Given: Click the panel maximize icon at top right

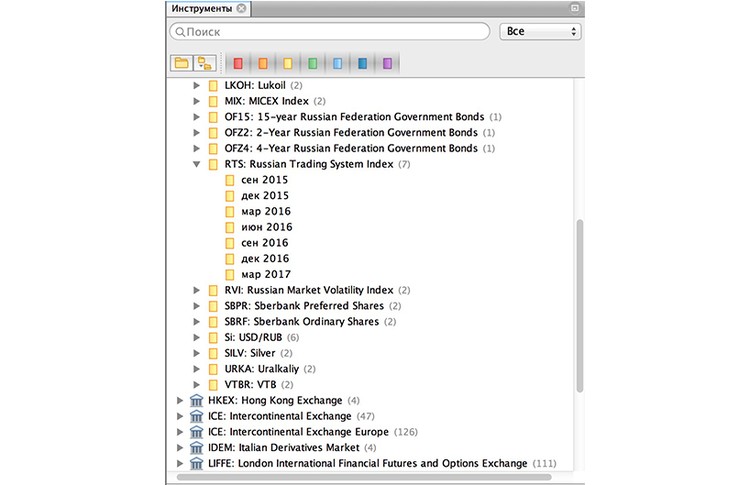Looking at the screenshot, I should [575, 8].
